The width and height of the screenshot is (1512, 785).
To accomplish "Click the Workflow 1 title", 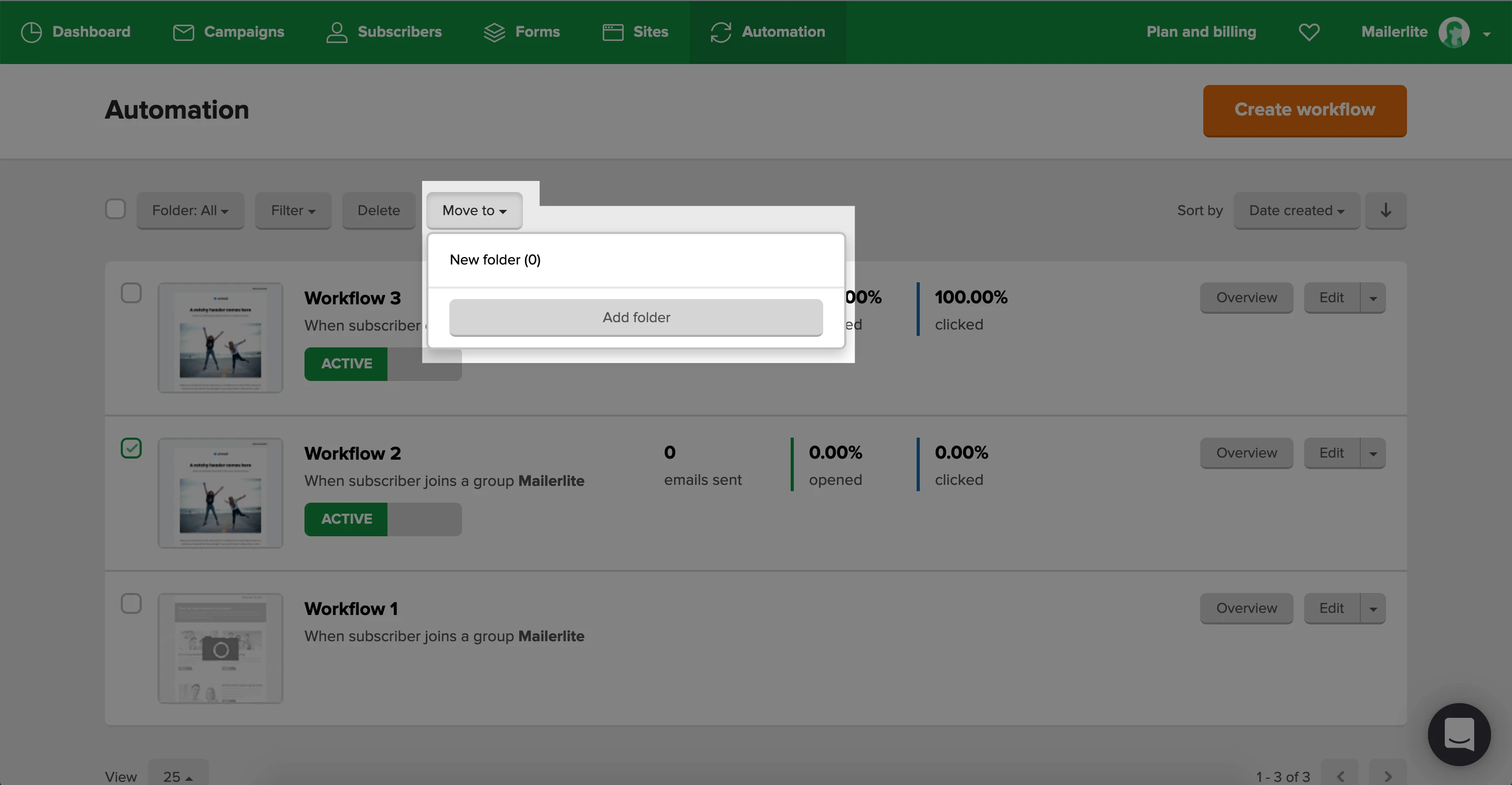I will click(351, 609).
